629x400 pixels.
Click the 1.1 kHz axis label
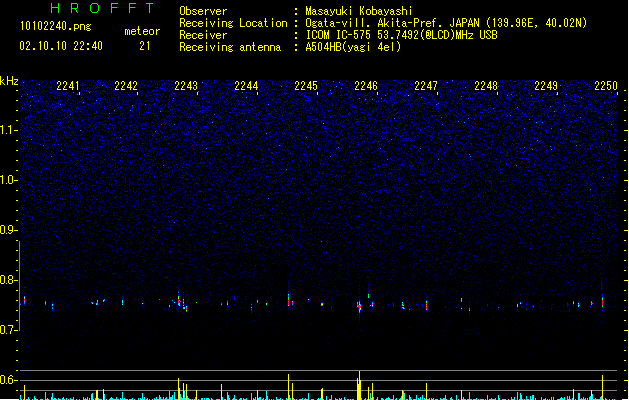tap(9, 130)
